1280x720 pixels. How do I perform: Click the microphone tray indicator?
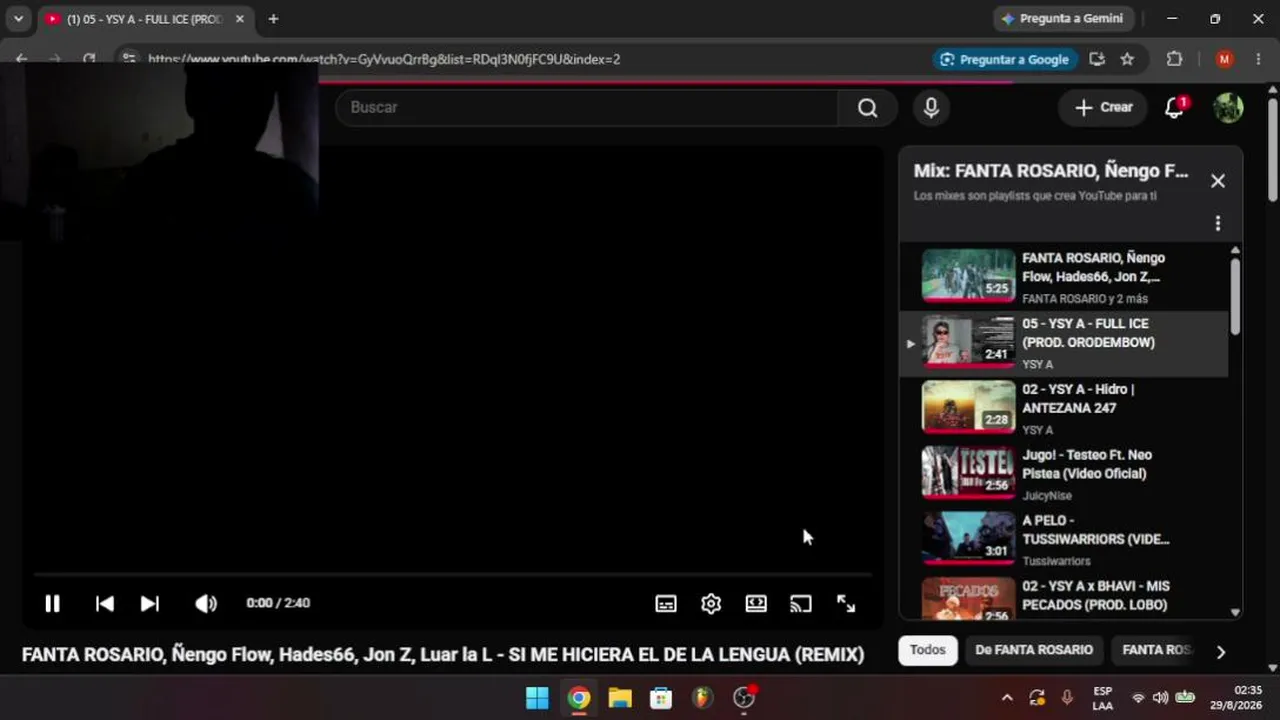(1067, 698)
